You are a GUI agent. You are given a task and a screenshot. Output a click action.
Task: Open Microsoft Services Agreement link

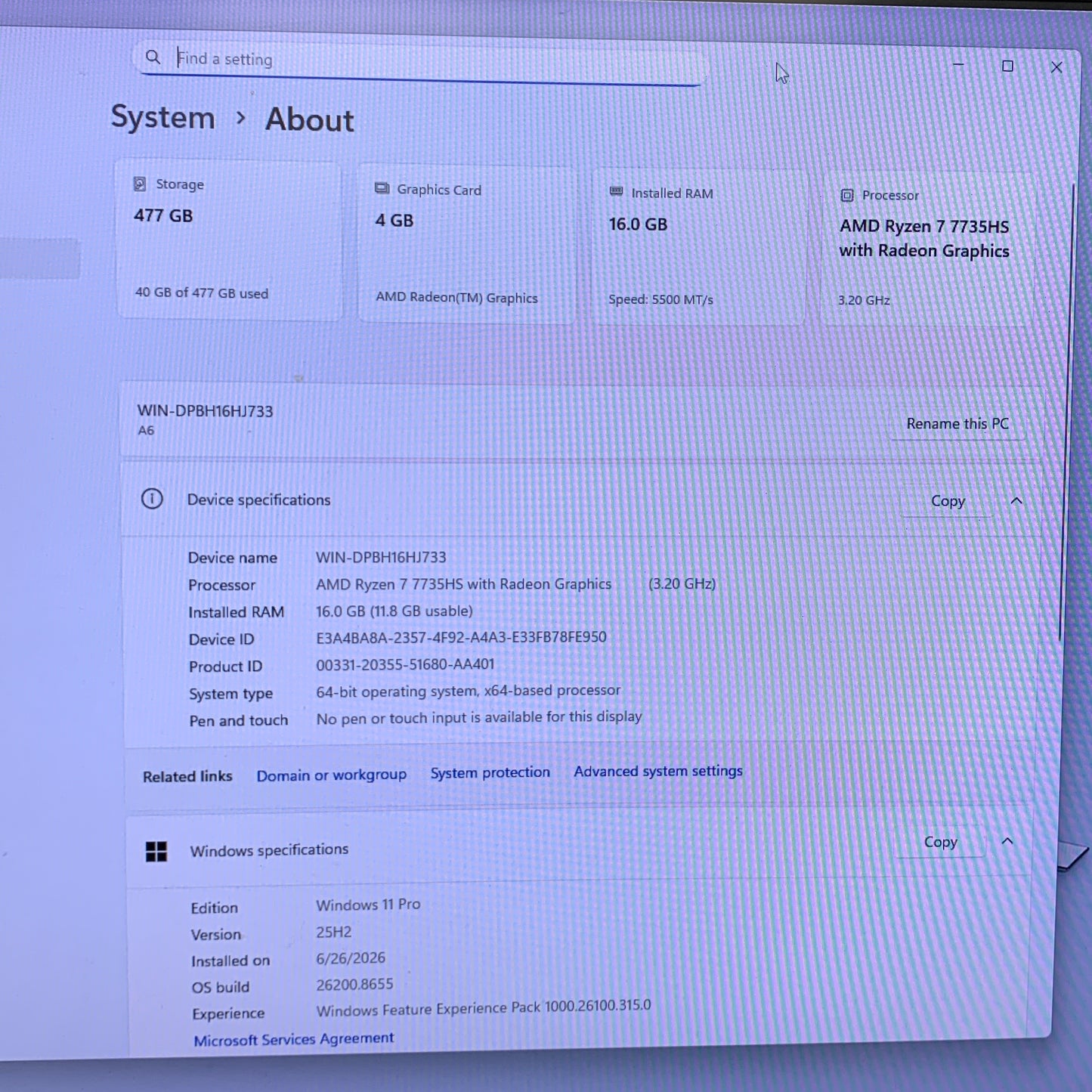294,1039
